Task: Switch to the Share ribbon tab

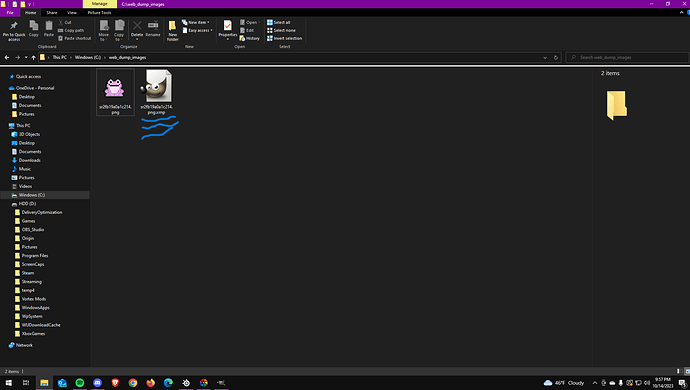Action: point(52,13)
